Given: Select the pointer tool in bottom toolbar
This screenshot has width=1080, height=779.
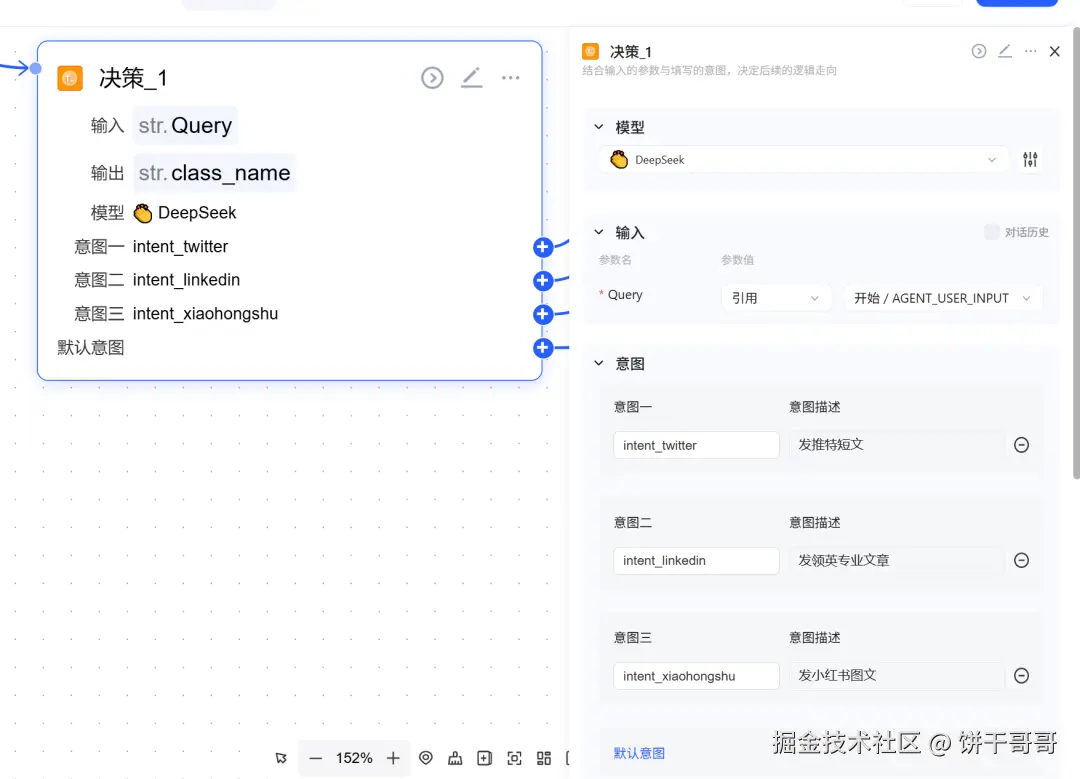Looking at the screenshot, I should [x=281, y=758].
